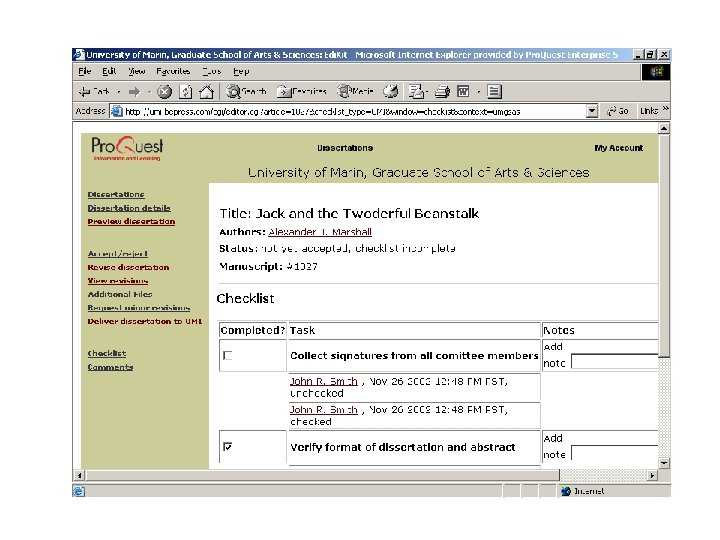Image resolution: width=720 pixels, height=540 pixels.
Task: Open the Checklist sidebar link
Action: tap(107, 353)
